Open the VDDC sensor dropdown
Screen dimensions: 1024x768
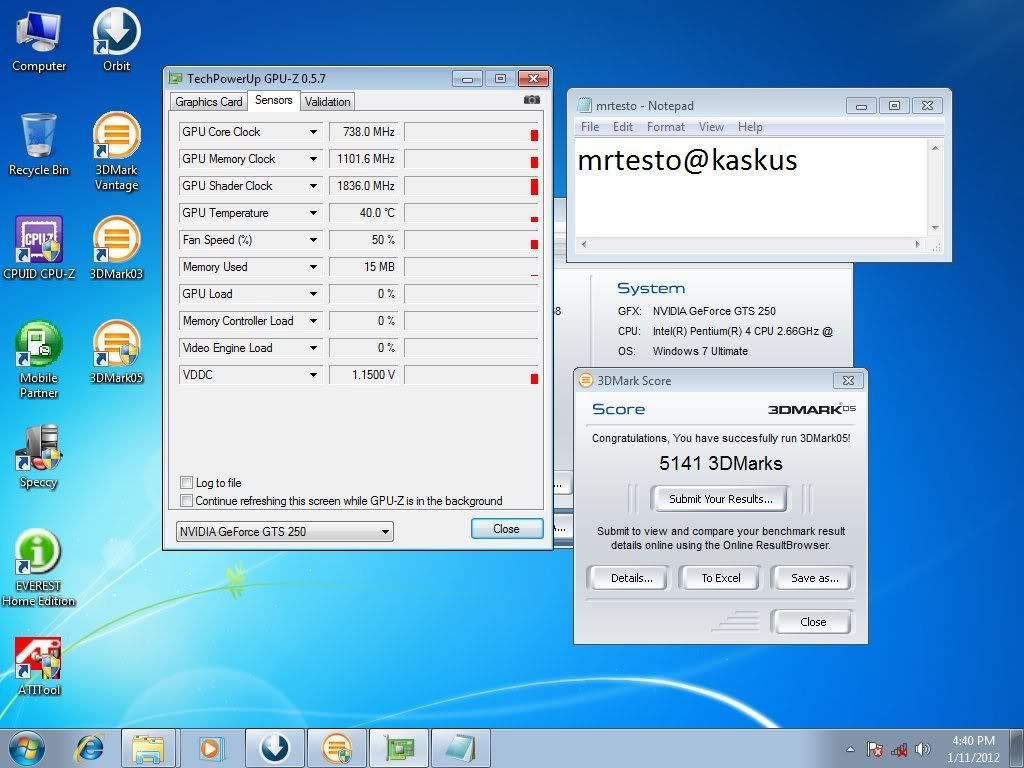(x=313, y=375)
